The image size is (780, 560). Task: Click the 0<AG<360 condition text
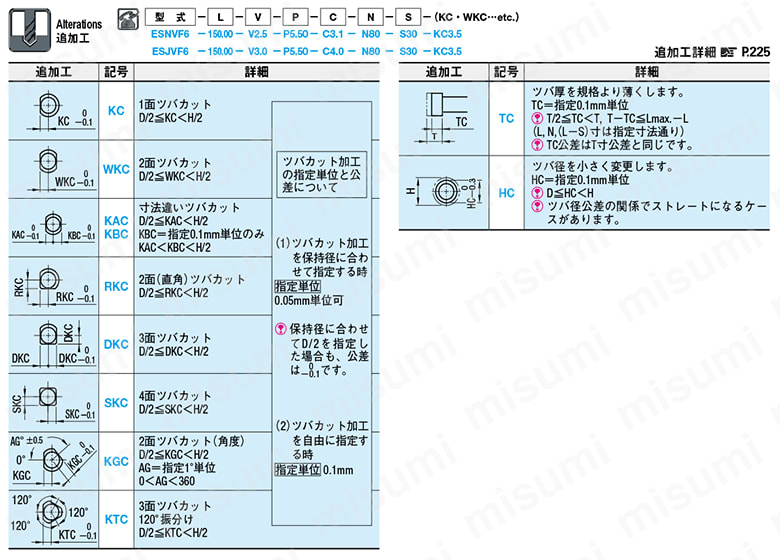click(167, 481)
